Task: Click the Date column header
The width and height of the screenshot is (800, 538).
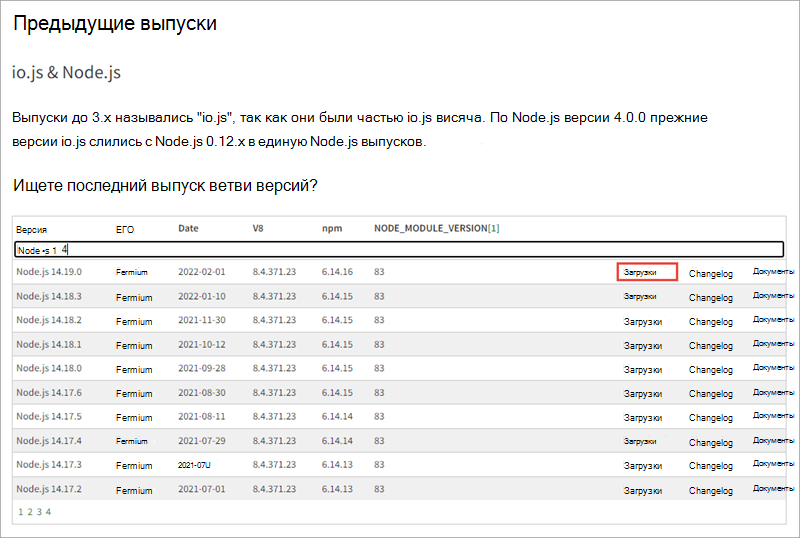Action: 188,228
